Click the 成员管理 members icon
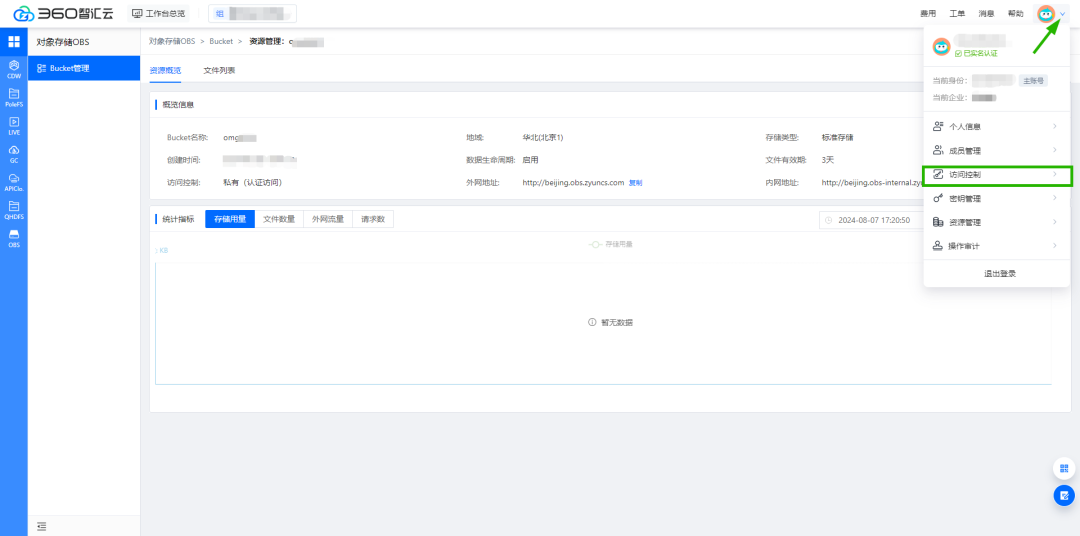 pyautogui.click(x=937, y=150)
